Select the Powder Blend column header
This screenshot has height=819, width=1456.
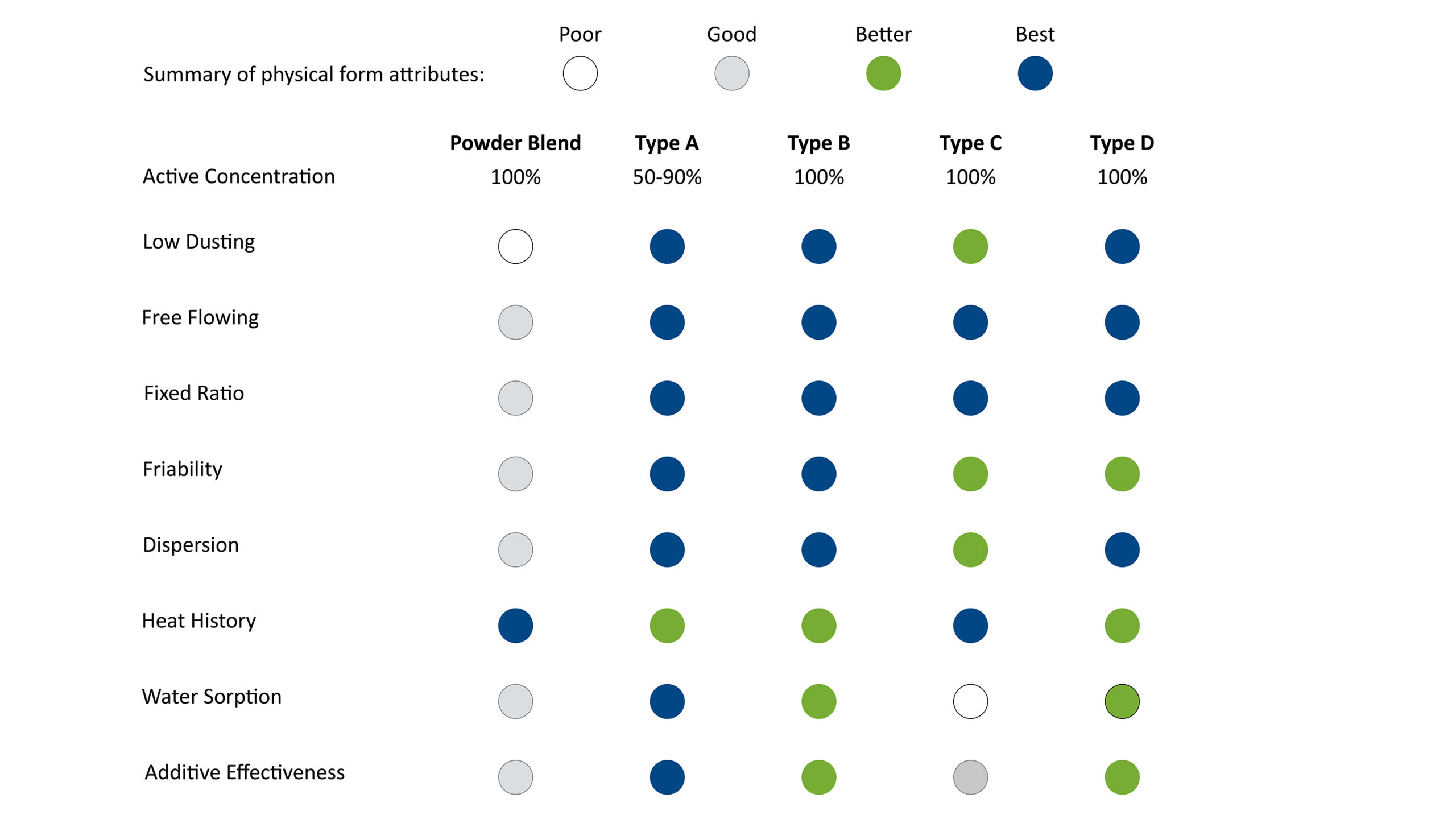(x=515, y=143)
